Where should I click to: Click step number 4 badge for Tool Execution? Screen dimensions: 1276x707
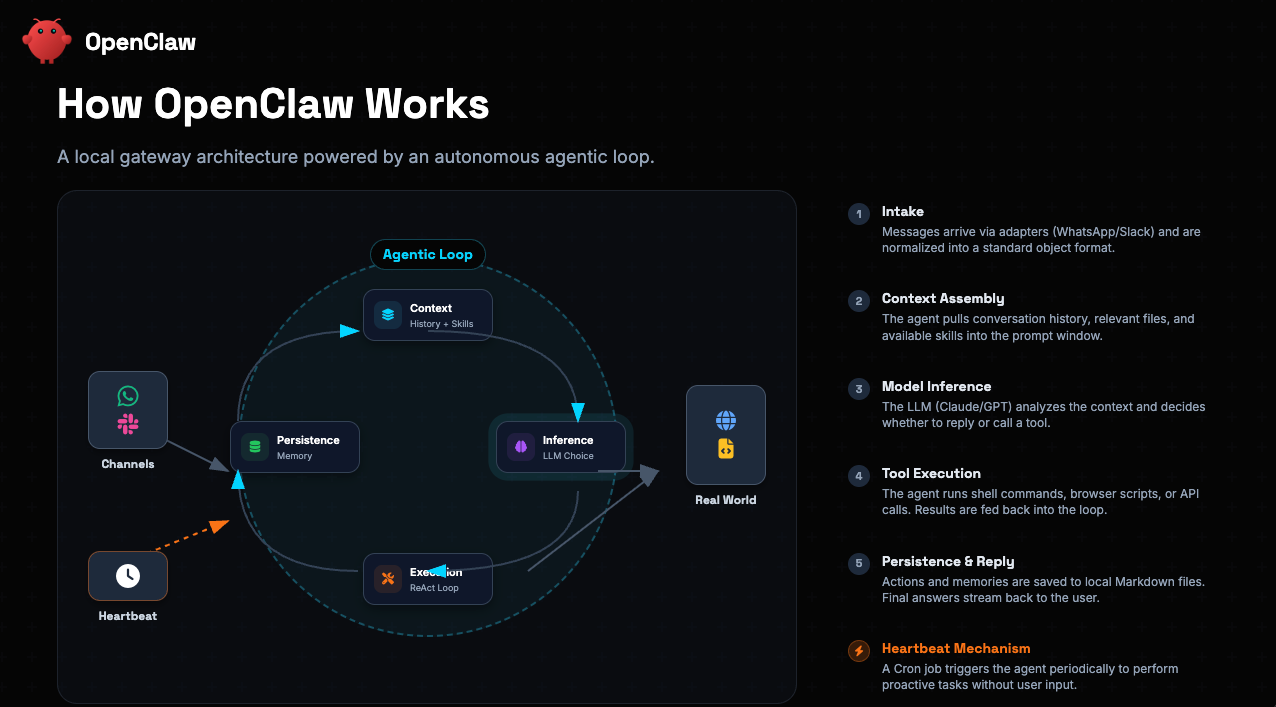click(858, 476)
